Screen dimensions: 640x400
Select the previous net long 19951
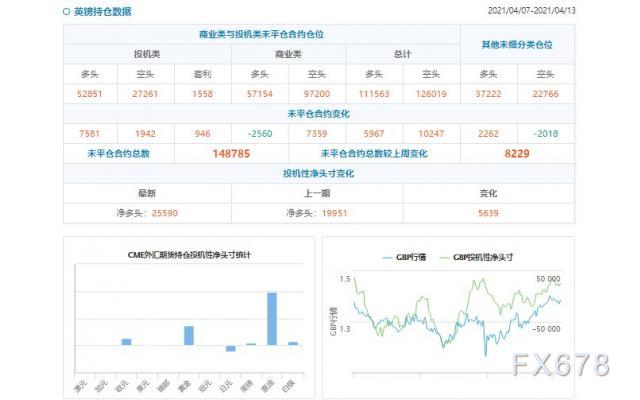334,213
